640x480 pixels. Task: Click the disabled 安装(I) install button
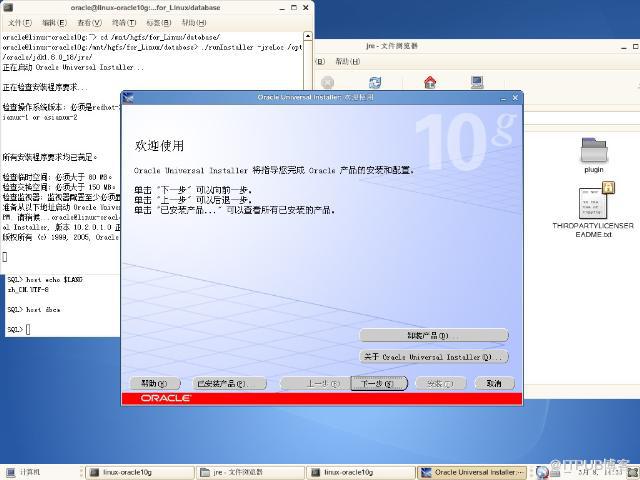click(x=440, y=383)
